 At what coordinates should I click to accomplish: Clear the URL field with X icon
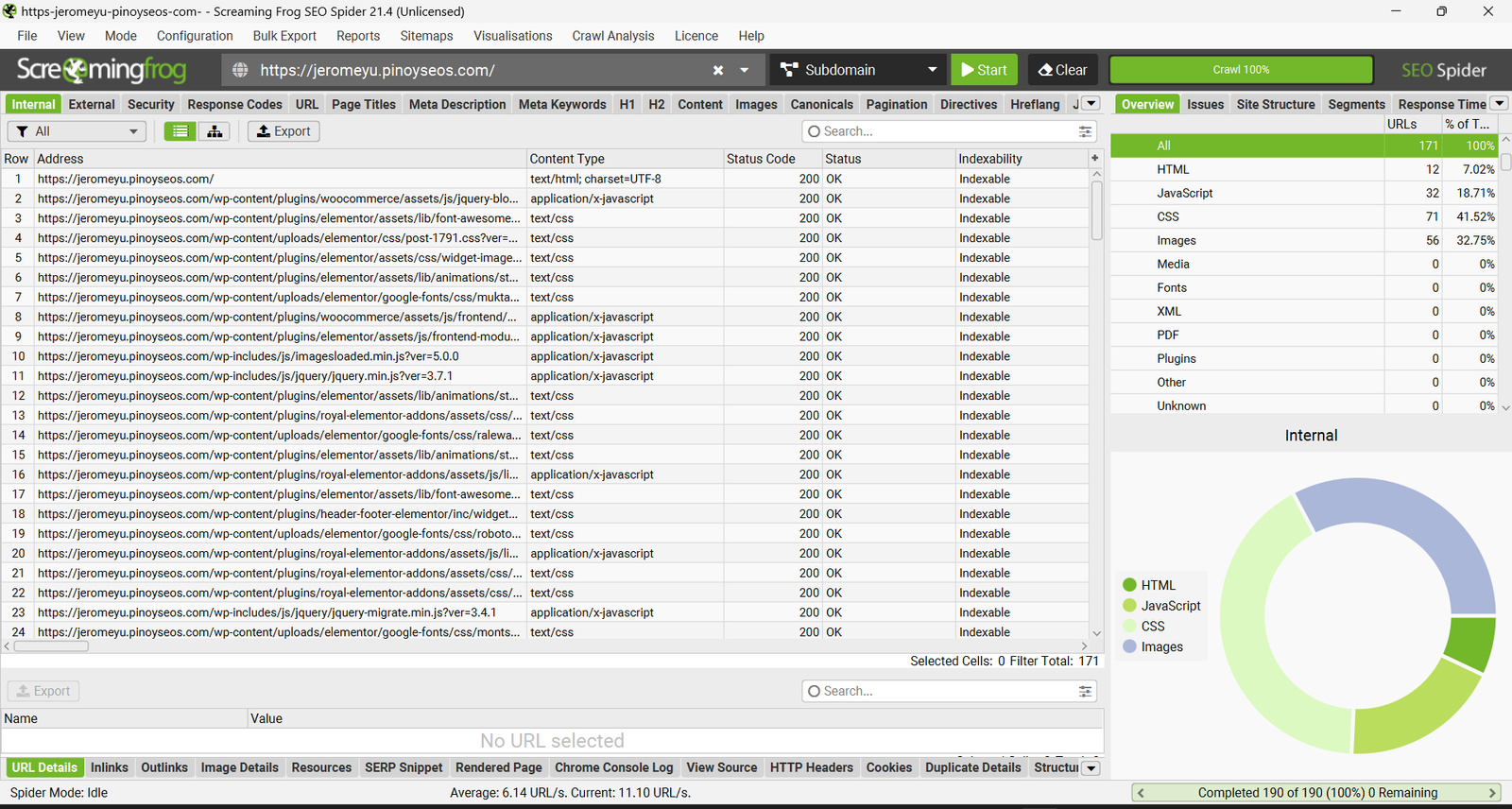(718, 70)
